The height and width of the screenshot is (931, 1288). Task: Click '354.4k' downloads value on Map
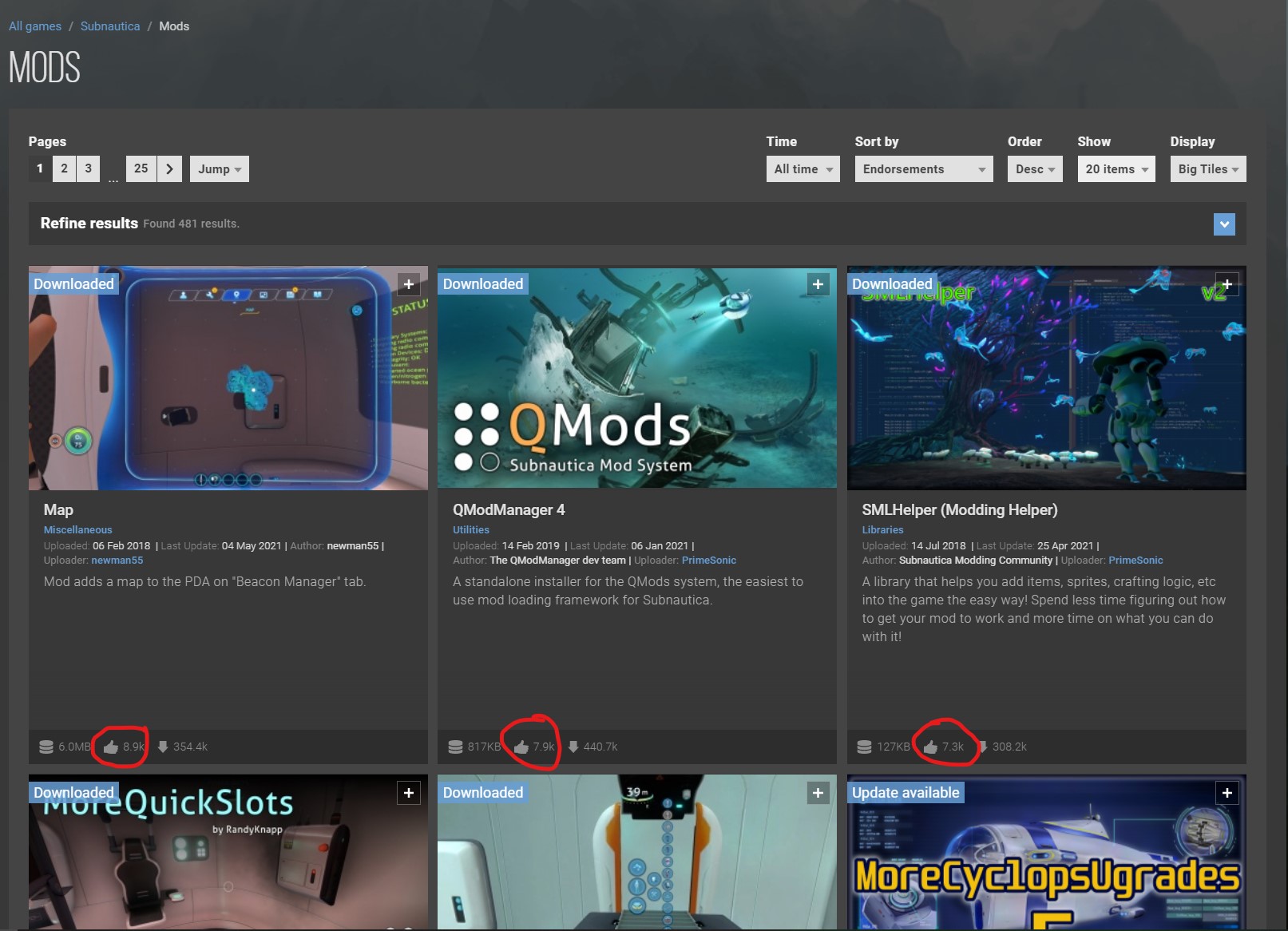[190, 747]
